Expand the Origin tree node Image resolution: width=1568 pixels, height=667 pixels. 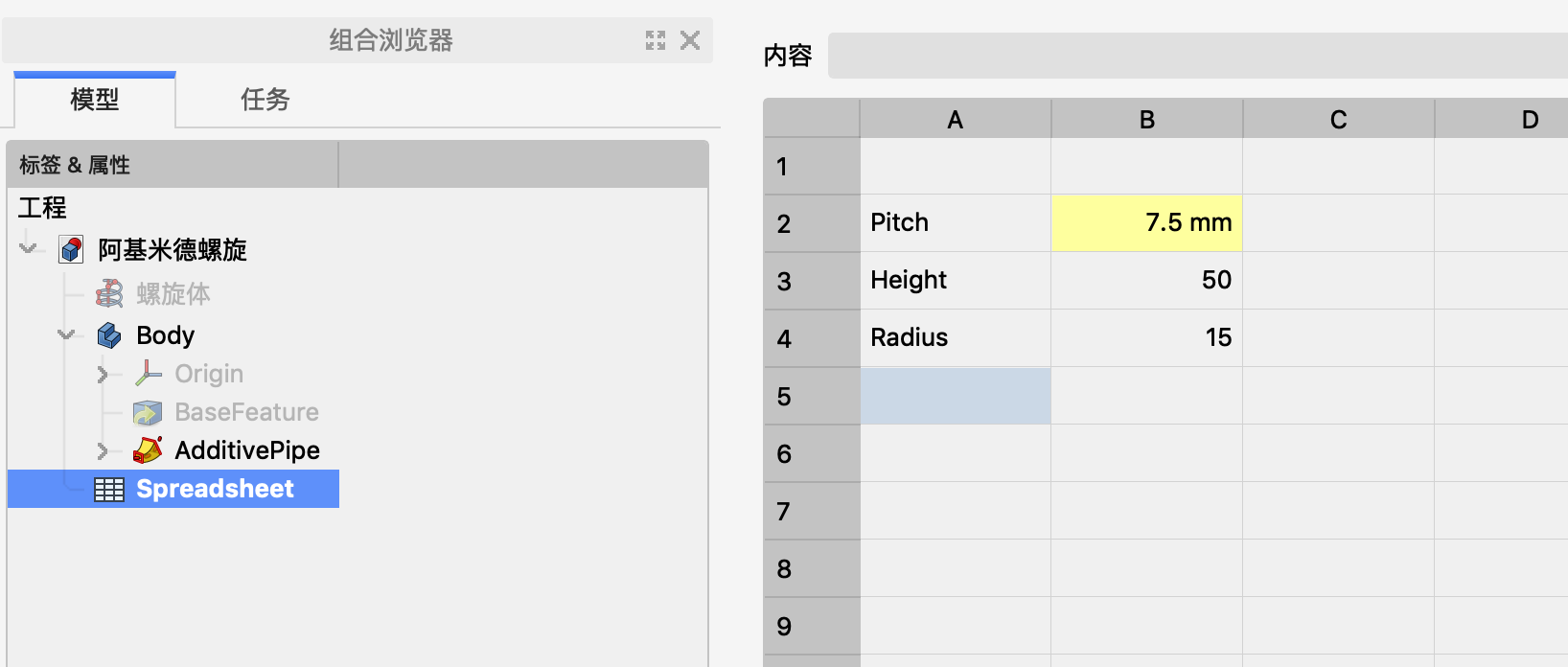103,374
